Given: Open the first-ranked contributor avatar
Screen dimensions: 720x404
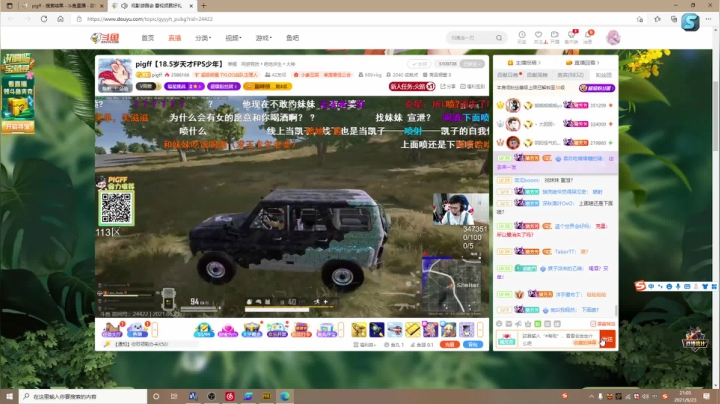Looking at the screenshot, I should pyautogui.click(x=513, y=106).
